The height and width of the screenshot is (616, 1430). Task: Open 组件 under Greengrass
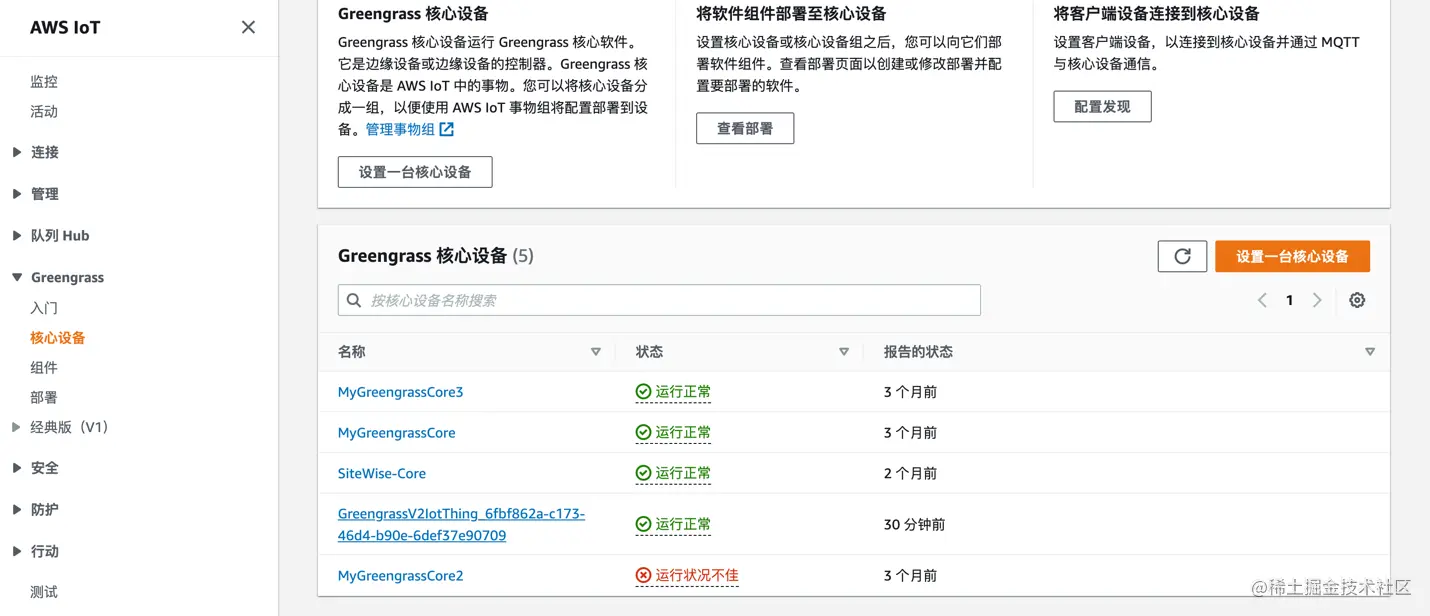44,367
